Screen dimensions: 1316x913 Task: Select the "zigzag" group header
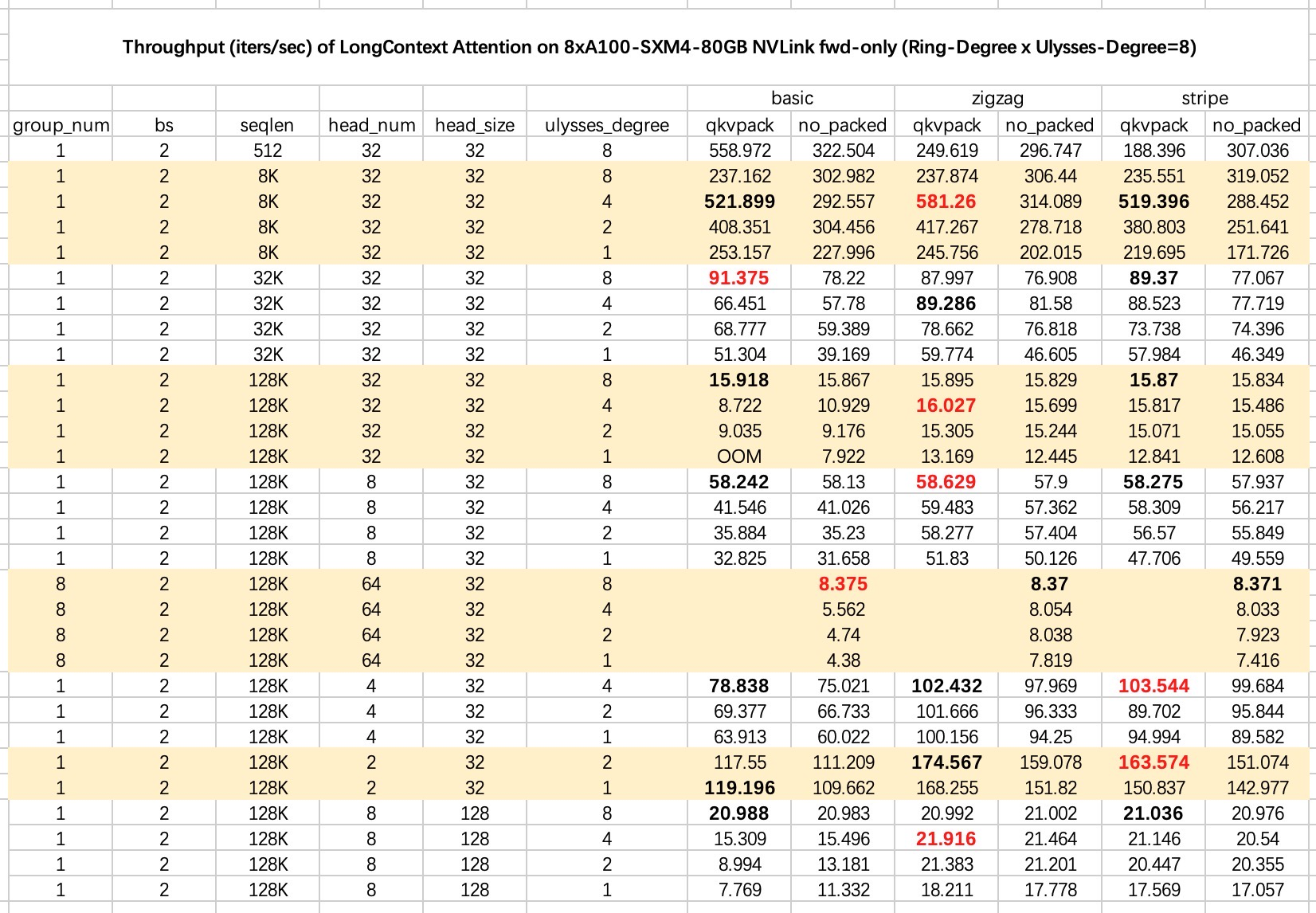click(x=998, y=98)
